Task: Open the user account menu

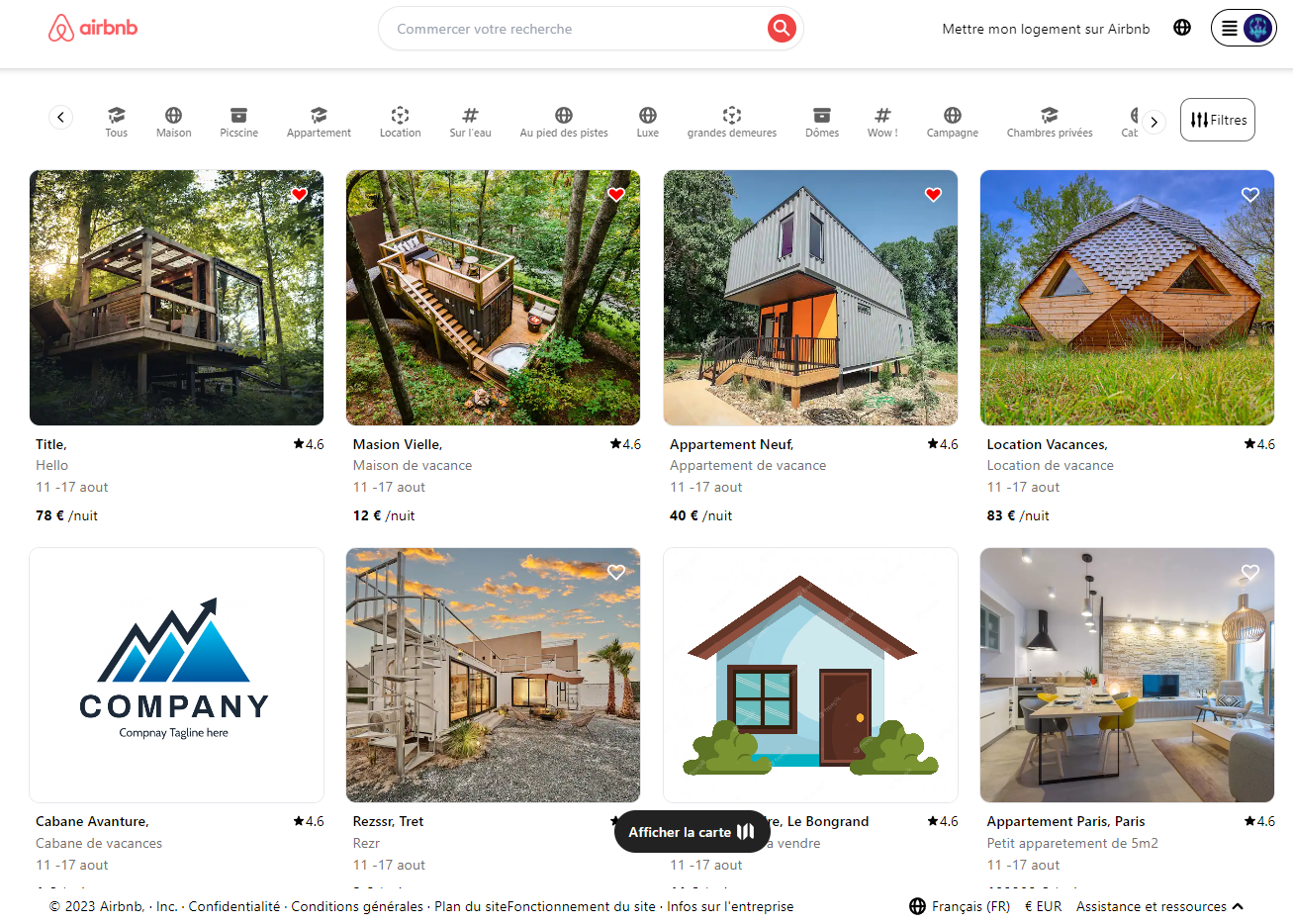Action: pyautogui.click(x=1244, y=28)
